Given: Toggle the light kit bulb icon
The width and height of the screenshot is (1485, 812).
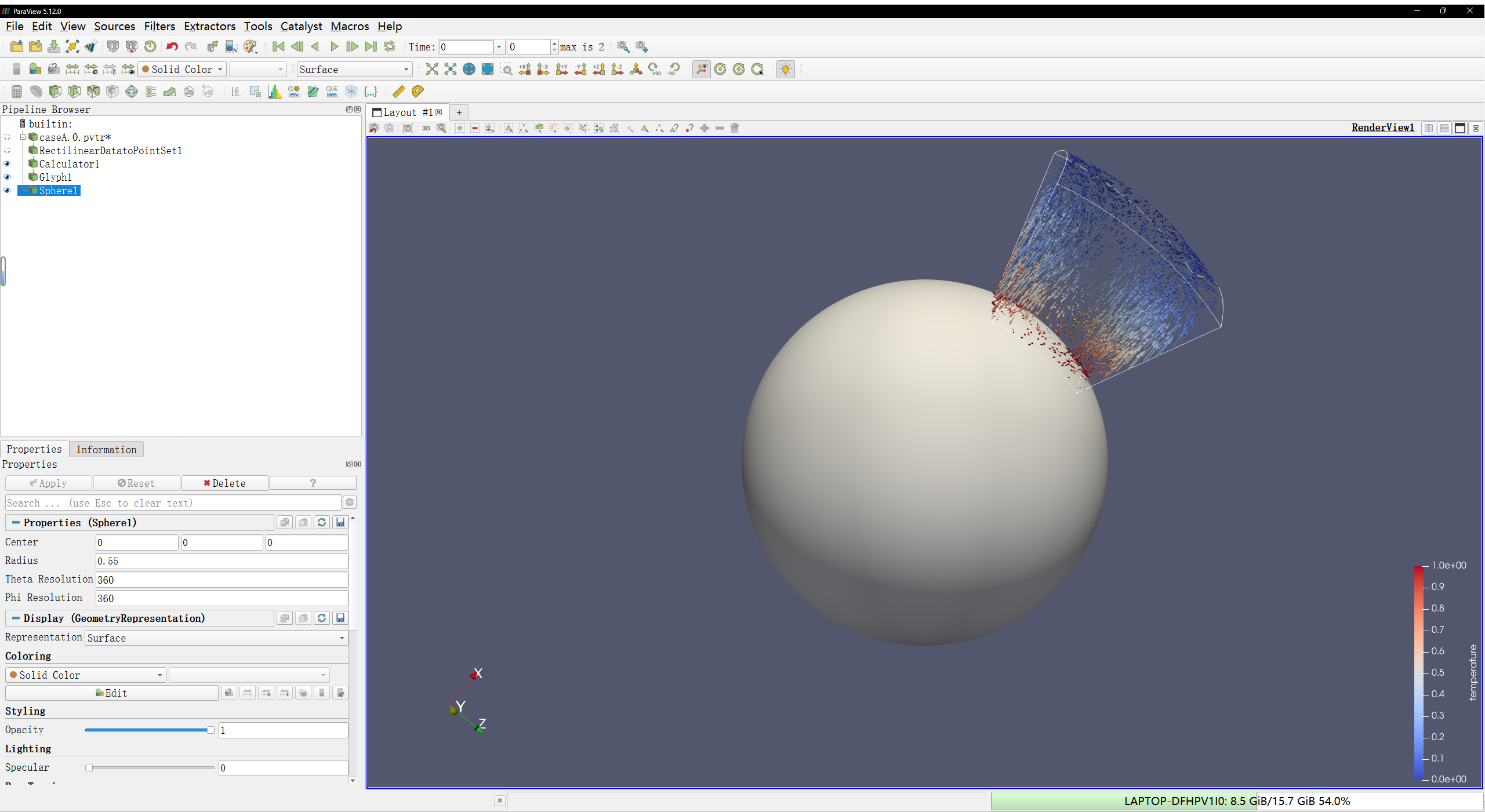Looking at the screenshot, I should (785, 70).
